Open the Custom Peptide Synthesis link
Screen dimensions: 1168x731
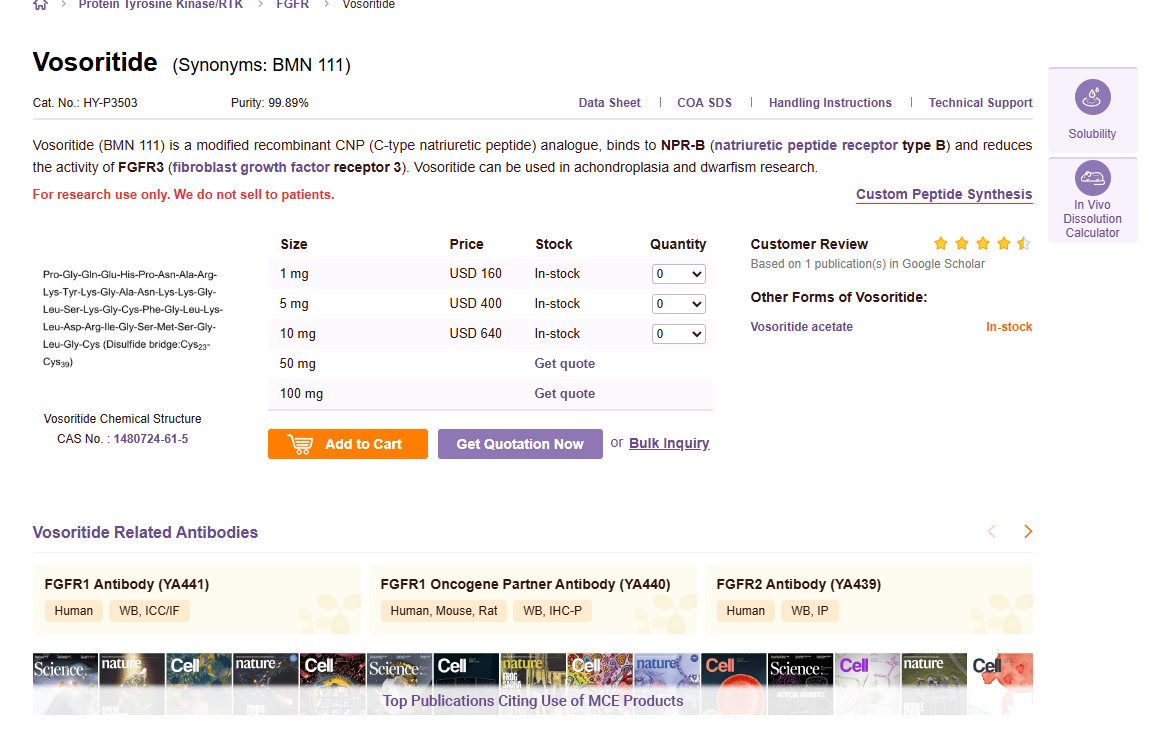[x=943, y=195]
